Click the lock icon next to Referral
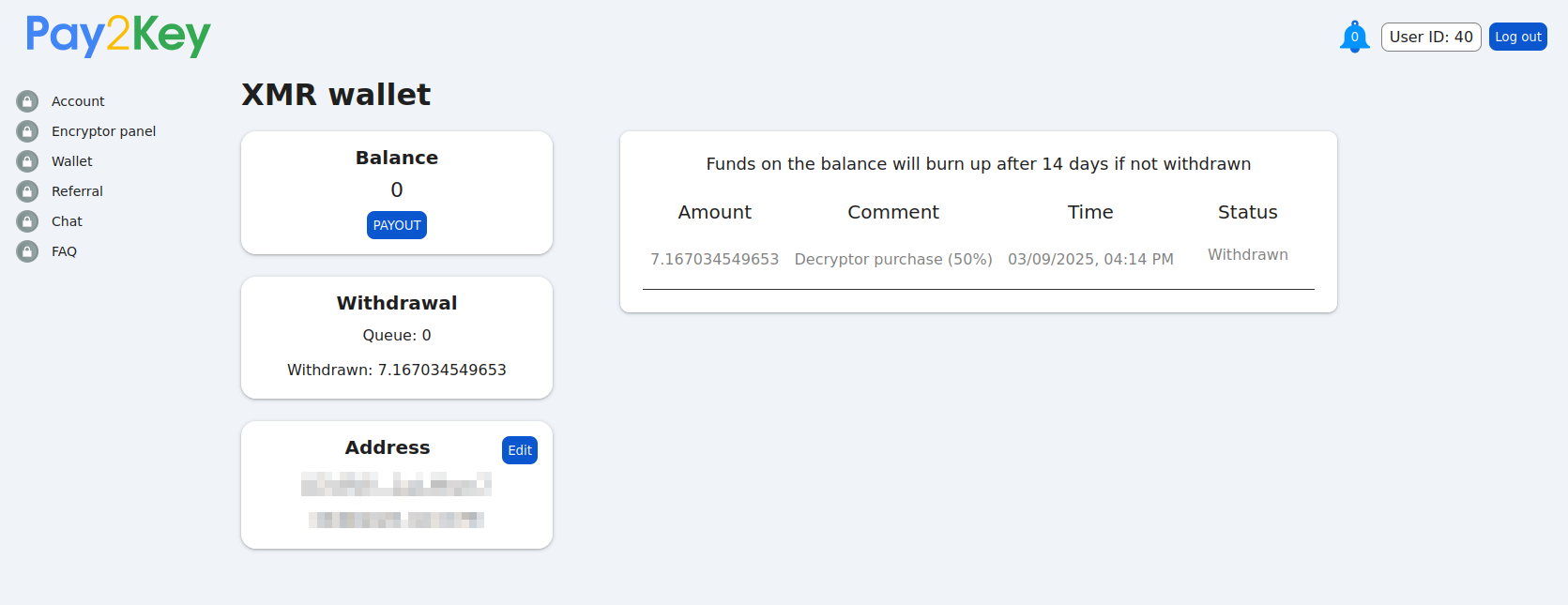1568x605 pixels. (27, 191)
